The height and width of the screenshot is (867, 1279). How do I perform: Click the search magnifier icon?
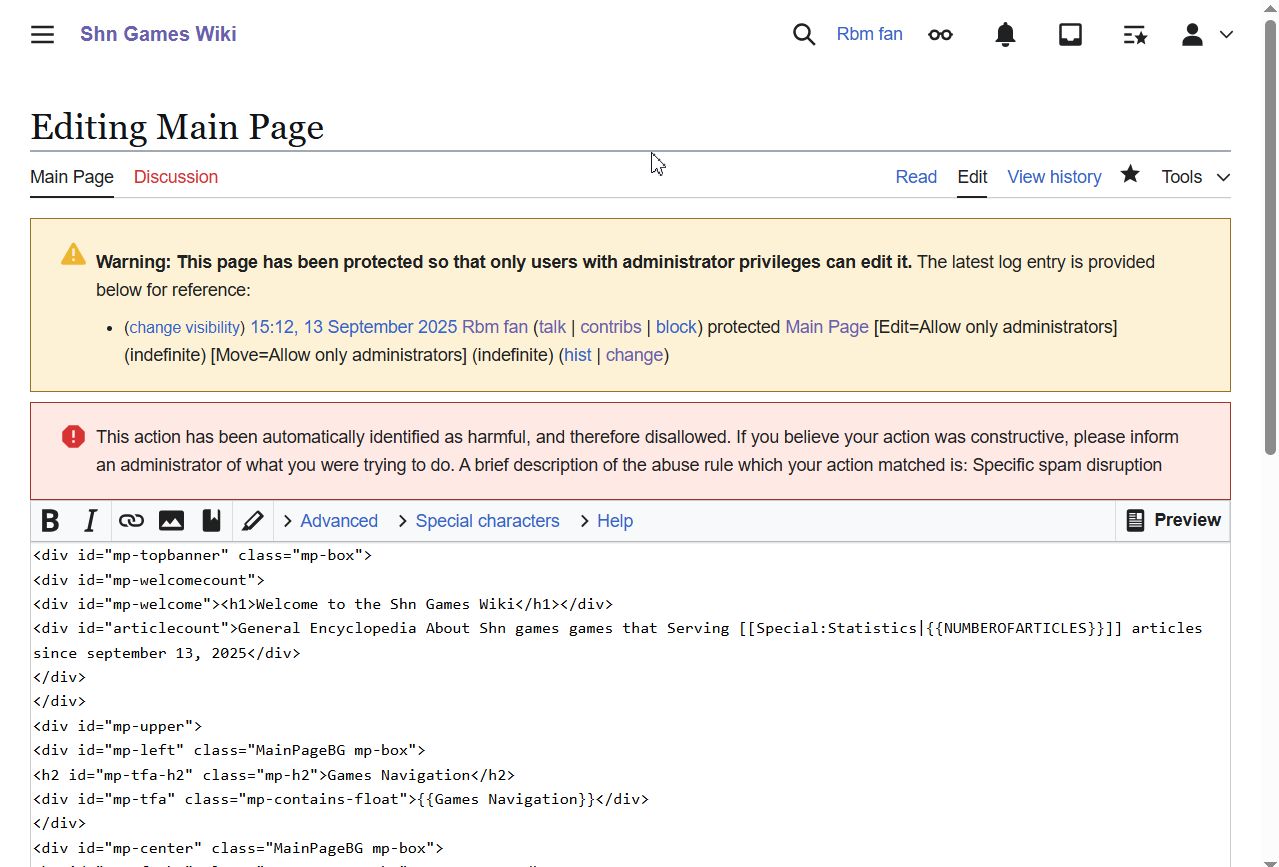[x=804, y=35]
